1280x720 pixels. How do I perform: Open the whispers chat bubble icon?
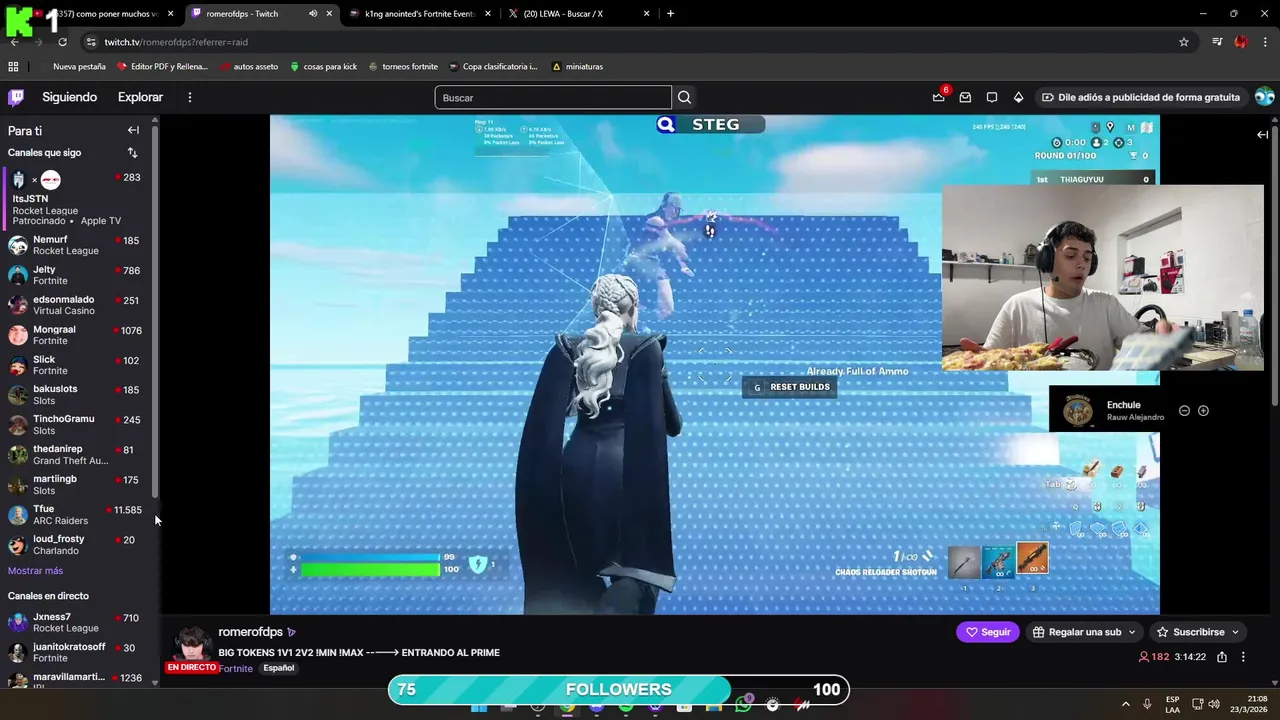coord(992,97)
